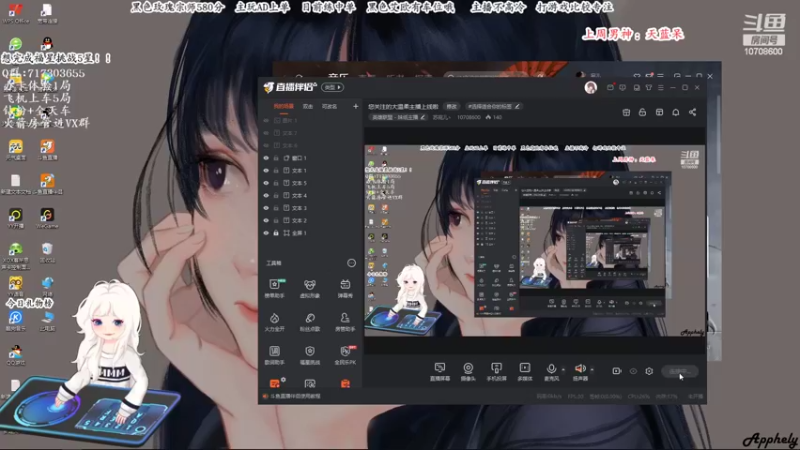Open the shield-icon 福星挑战 tool
Viewport: 800px width, 450px height.
[x=310, y=355]
